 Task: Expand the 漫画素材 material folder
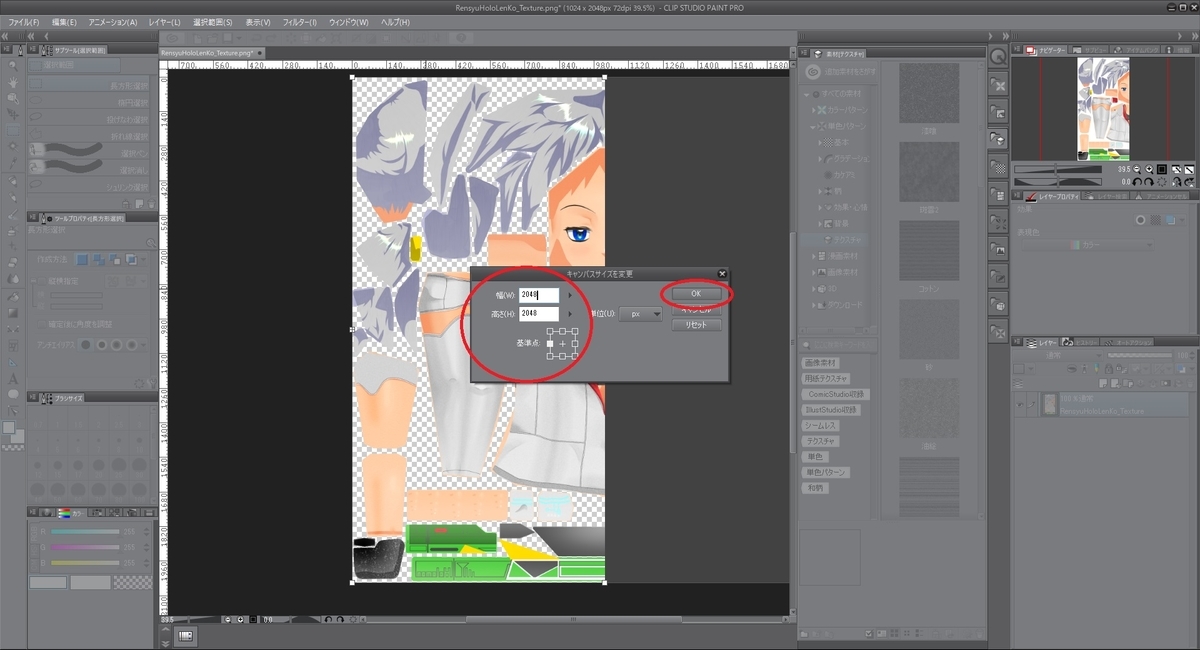click(x=814, y=256)
